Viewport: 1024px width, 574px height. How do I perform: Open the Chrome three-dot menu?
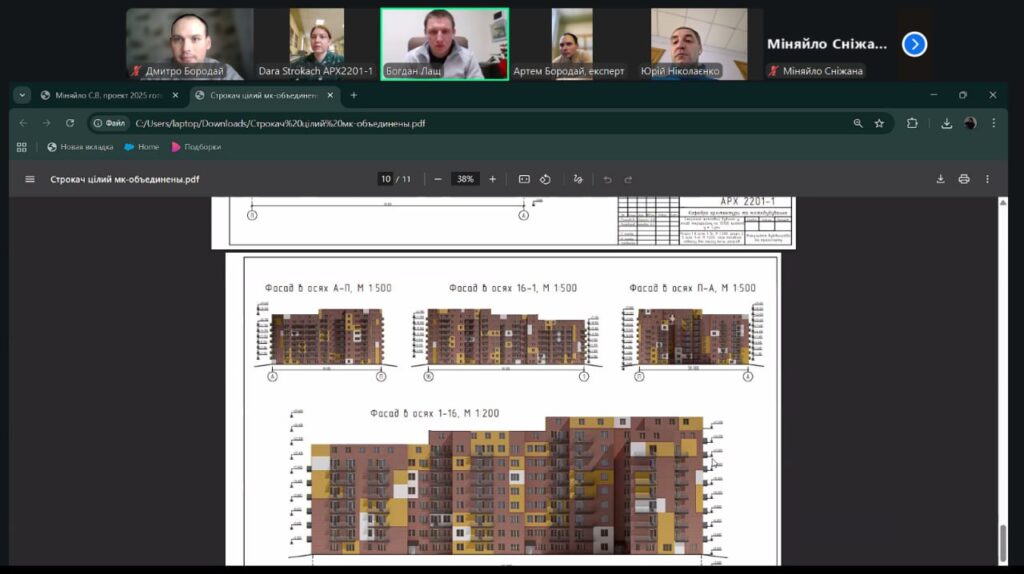(x=993, y=123)
